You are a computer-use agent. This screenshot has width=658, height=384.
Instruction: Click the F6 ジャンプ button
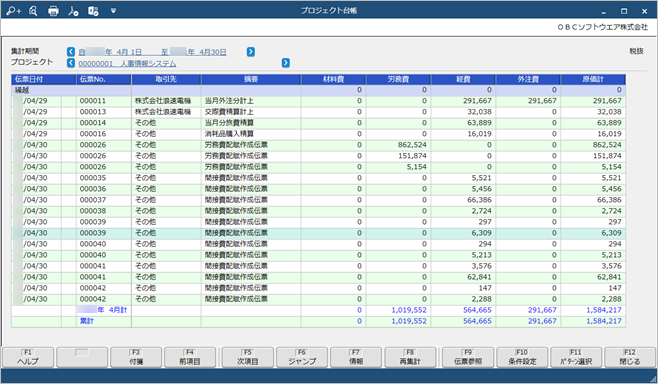click(302, 357)
